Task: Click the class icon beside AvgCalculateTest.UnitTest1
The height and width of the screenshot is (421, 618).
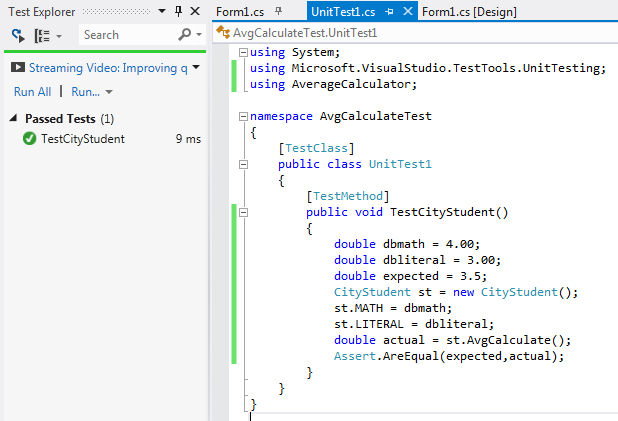Action: (x=223, y=33)
